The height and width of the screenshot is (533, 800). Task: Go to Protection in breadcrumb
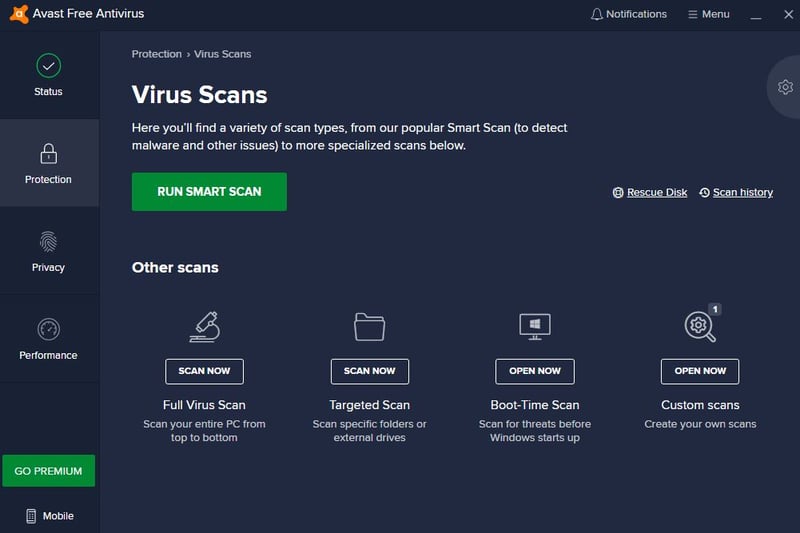click(157, 54)
